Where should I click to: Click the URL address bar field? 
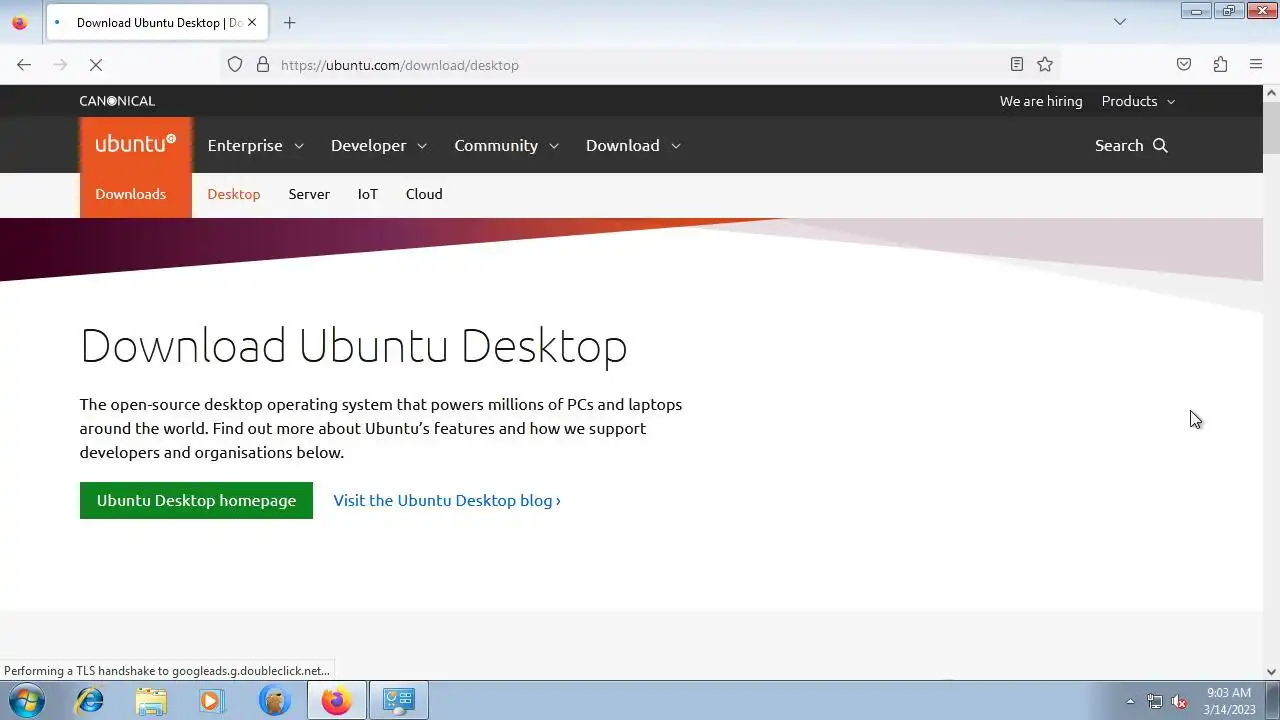[640, 65]
